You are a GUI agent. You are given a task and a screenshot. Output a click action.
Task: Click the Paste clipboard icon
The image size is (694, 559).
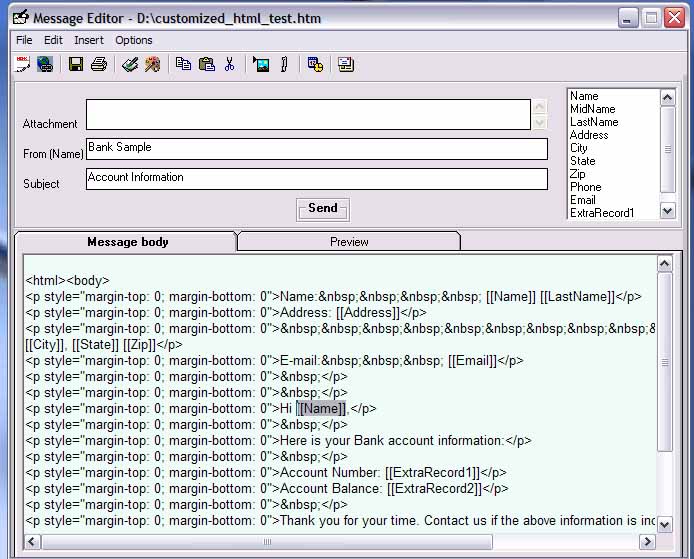click(x=206, y=65)
